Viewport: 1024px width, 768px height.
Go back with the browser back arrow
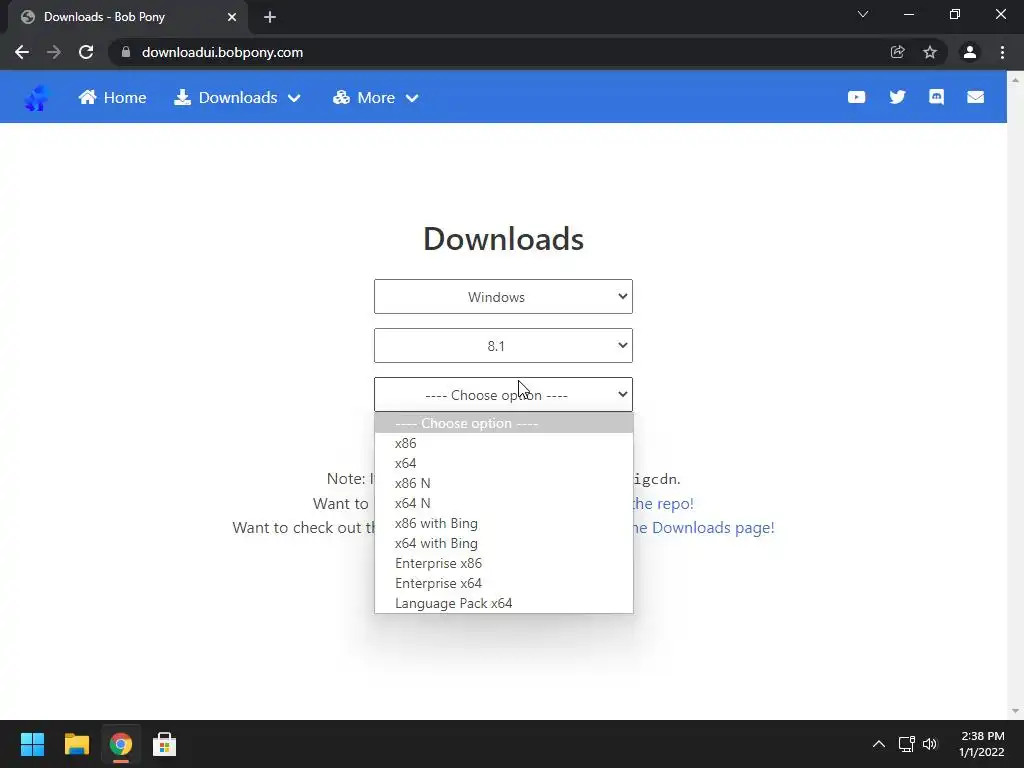tap(22, 52)
